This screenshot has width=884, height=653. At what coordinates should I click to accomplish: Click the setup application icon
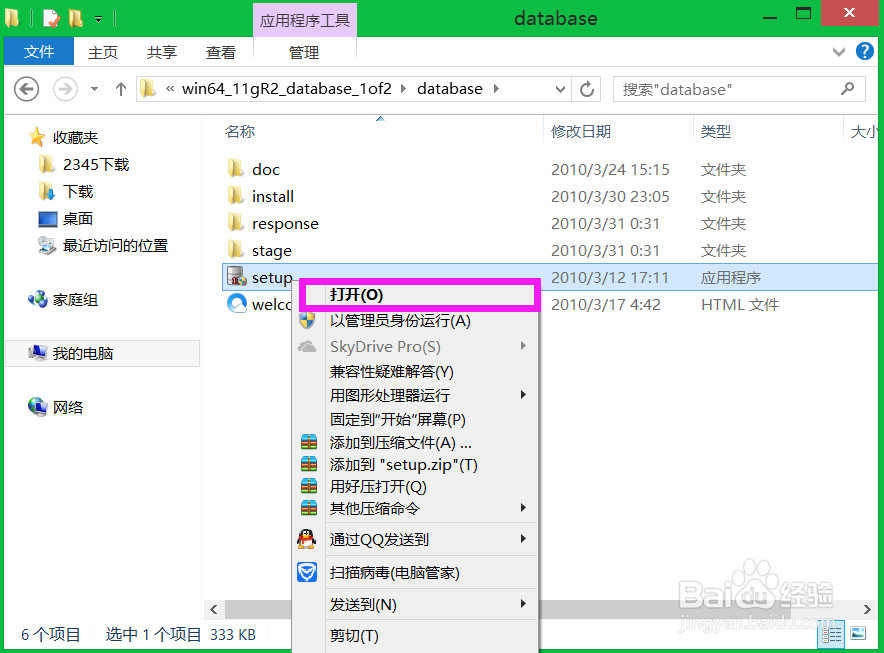click(x=237, y=276)
